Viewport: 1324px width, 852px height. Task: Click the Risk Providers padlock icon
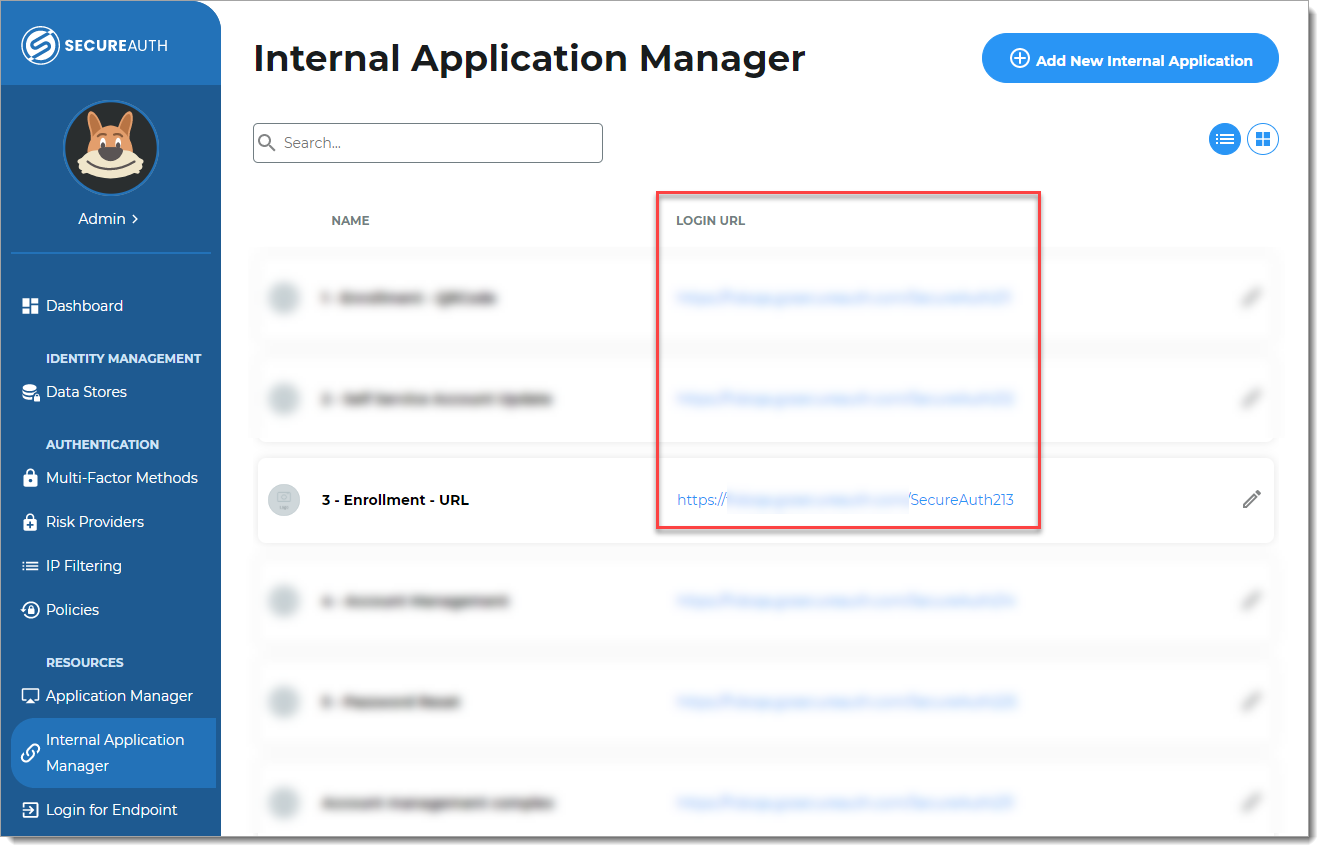pyautogui.click(x=30, y=522)
